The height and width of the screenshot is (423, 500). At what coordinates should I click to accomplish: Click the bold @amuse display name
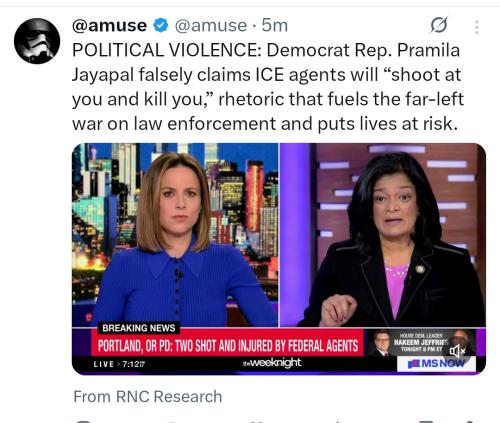pos(109,25)
